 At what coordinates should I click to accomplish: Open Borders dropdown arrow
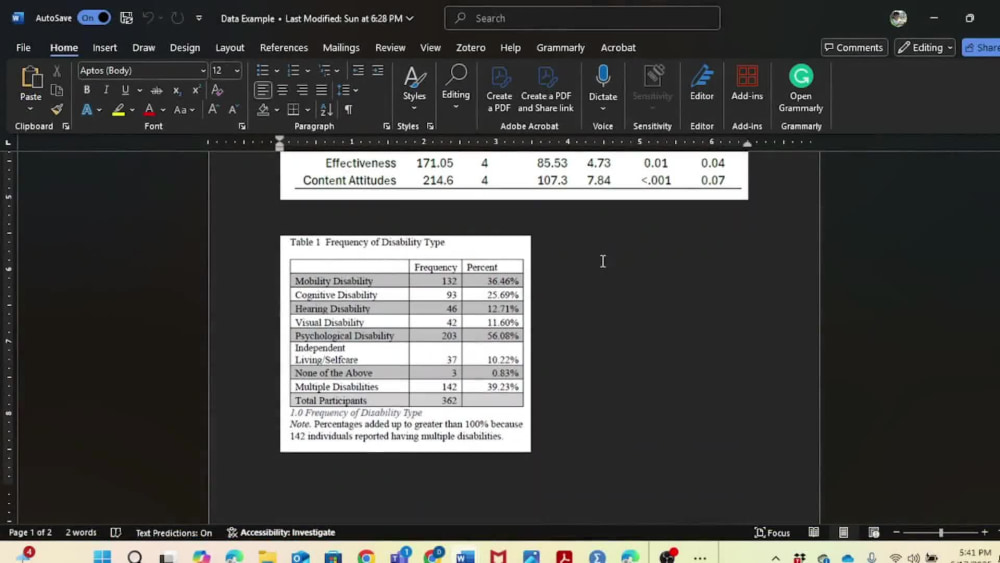click(307, 110)
